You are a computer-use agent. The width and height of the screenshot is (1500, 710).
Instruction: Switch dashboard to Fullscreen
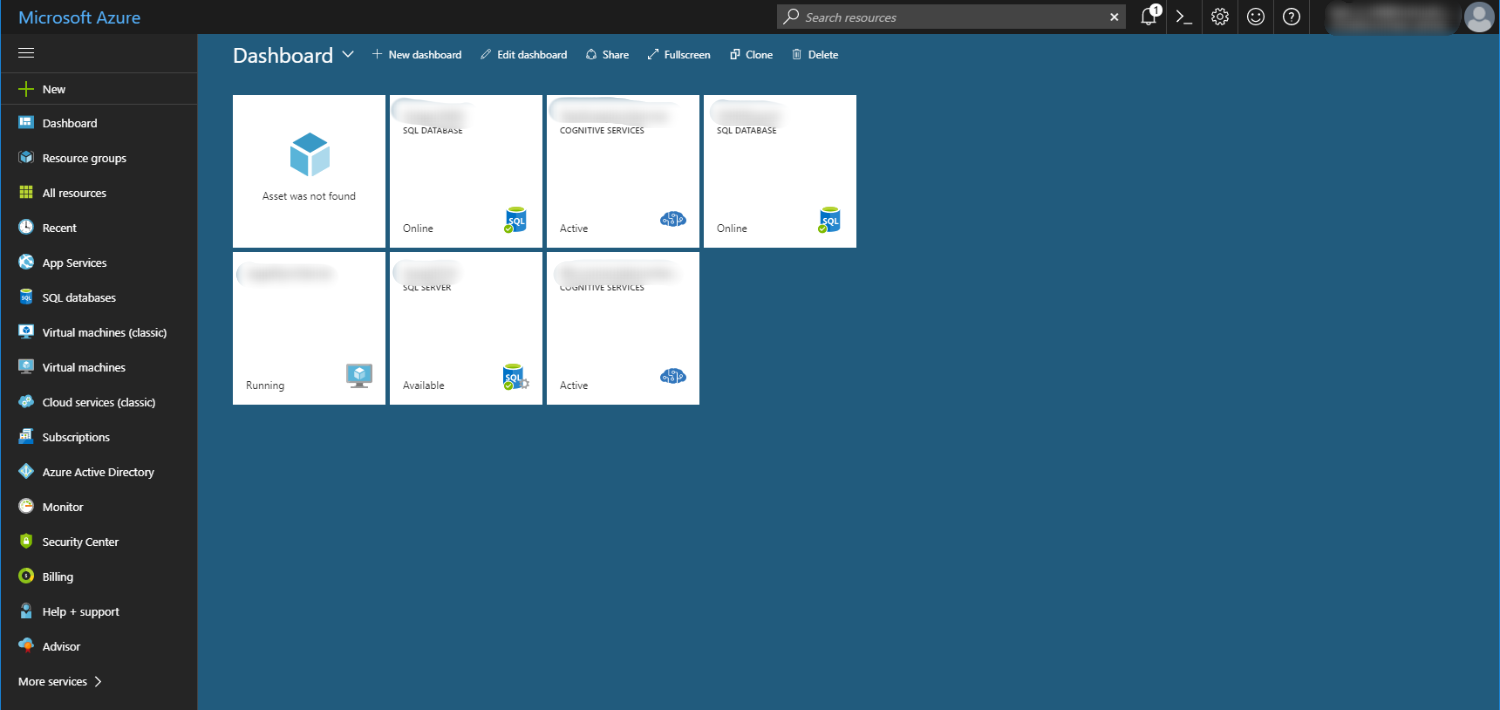point(679,55)
